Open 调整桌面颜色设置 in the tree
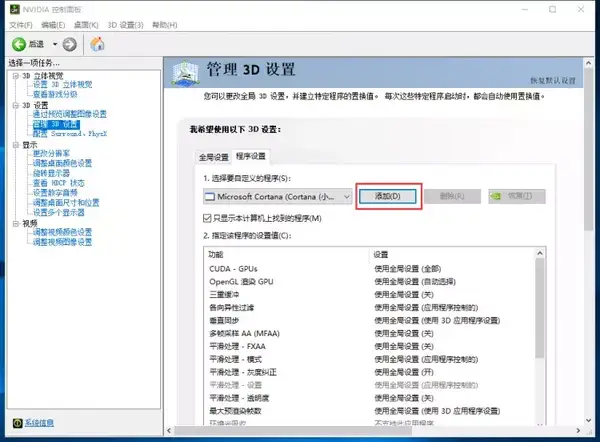The height and width of the screenshot is (442, 600). 62,163
